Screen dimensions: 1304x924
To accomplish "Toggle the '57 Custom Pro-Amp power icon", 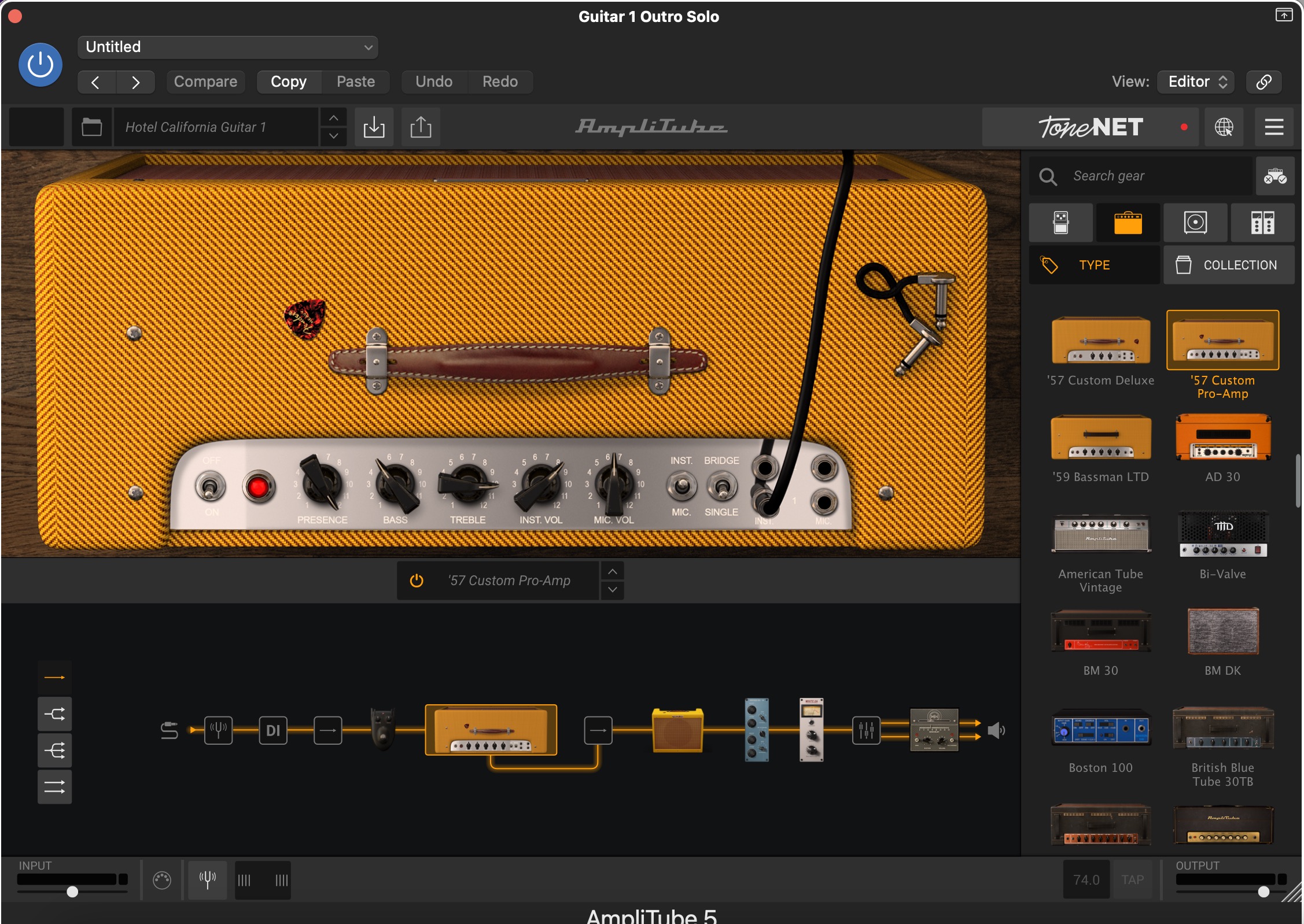I will point(417,581).
